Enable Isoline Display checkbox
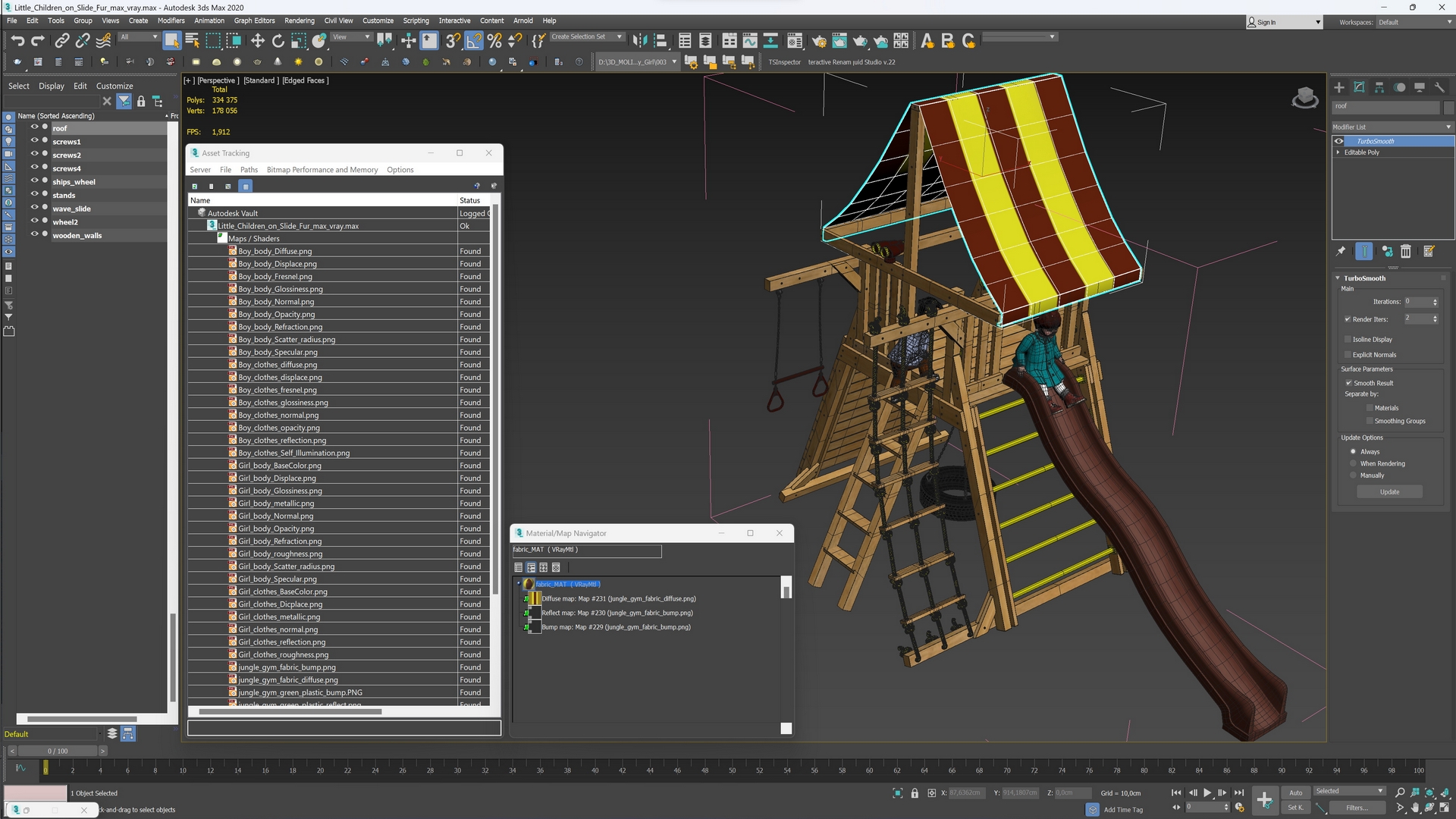The width and height of the screenshot is (1456, 819). (1348, 340)
